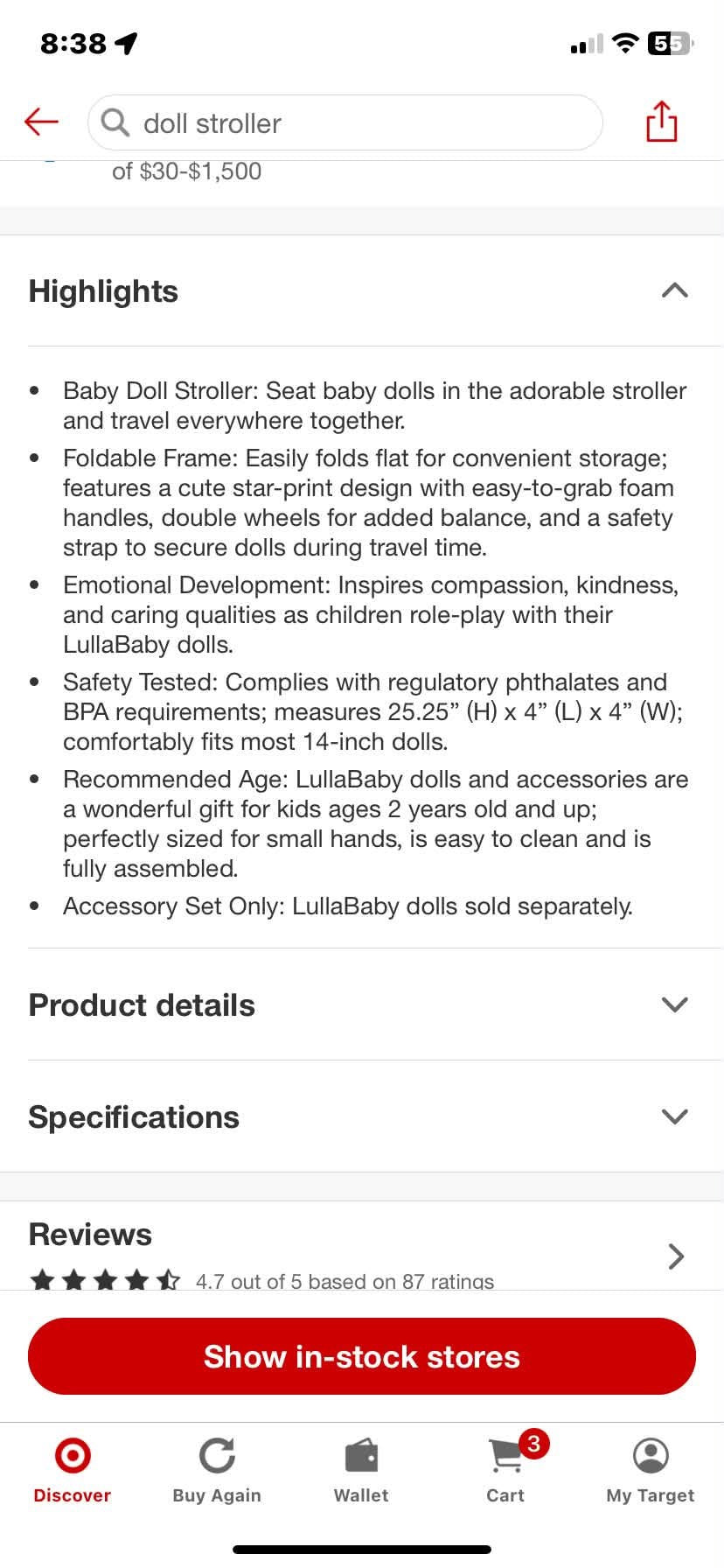Image resolution: width=724 pixels, height=1568 pixels.
Task: Tap the magnifying glass search icon
Action: point(115,122)
